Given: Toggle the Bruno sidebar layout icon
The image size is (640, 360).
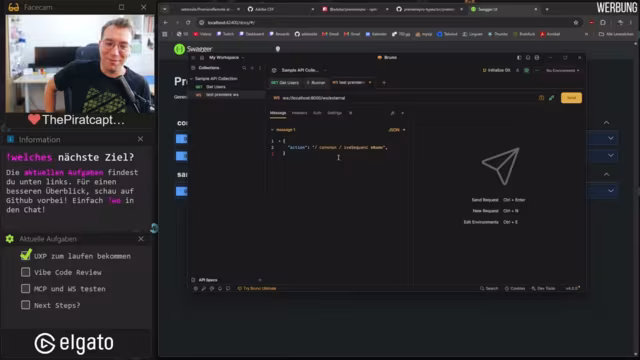Looking at the screenshot, I should click(519, 58).
